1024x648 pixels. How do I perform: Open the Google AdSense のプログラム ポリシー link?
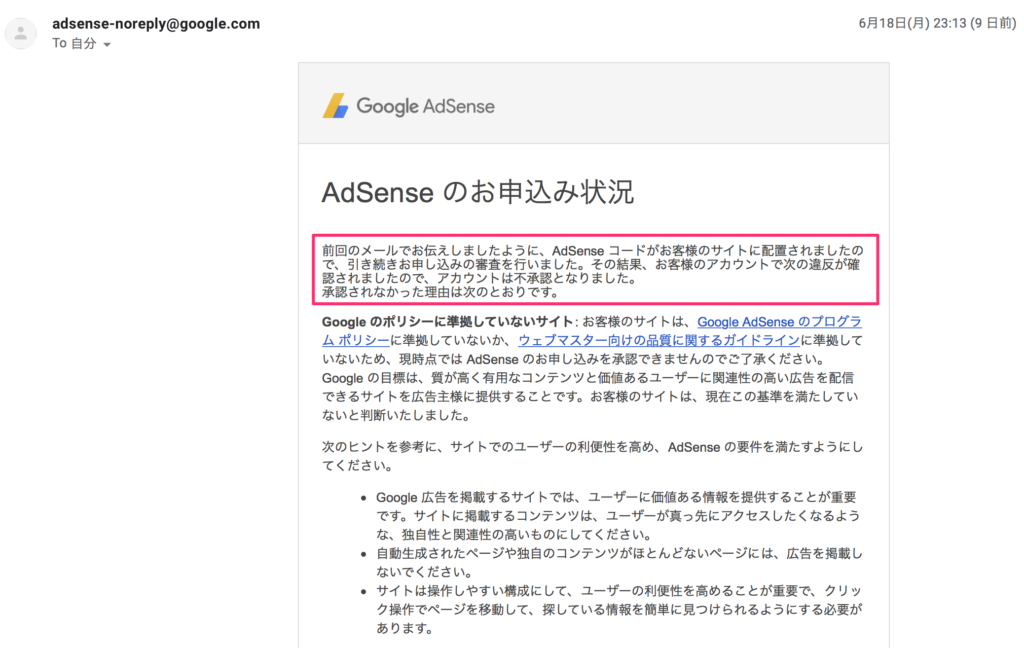coord(779,322)
